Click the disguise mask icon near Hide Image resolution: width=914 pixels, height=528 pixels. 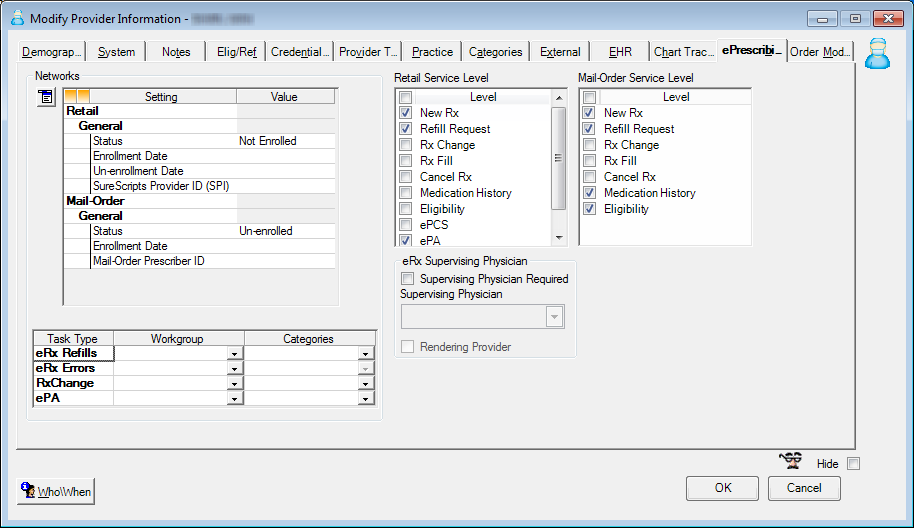(791, 461)
